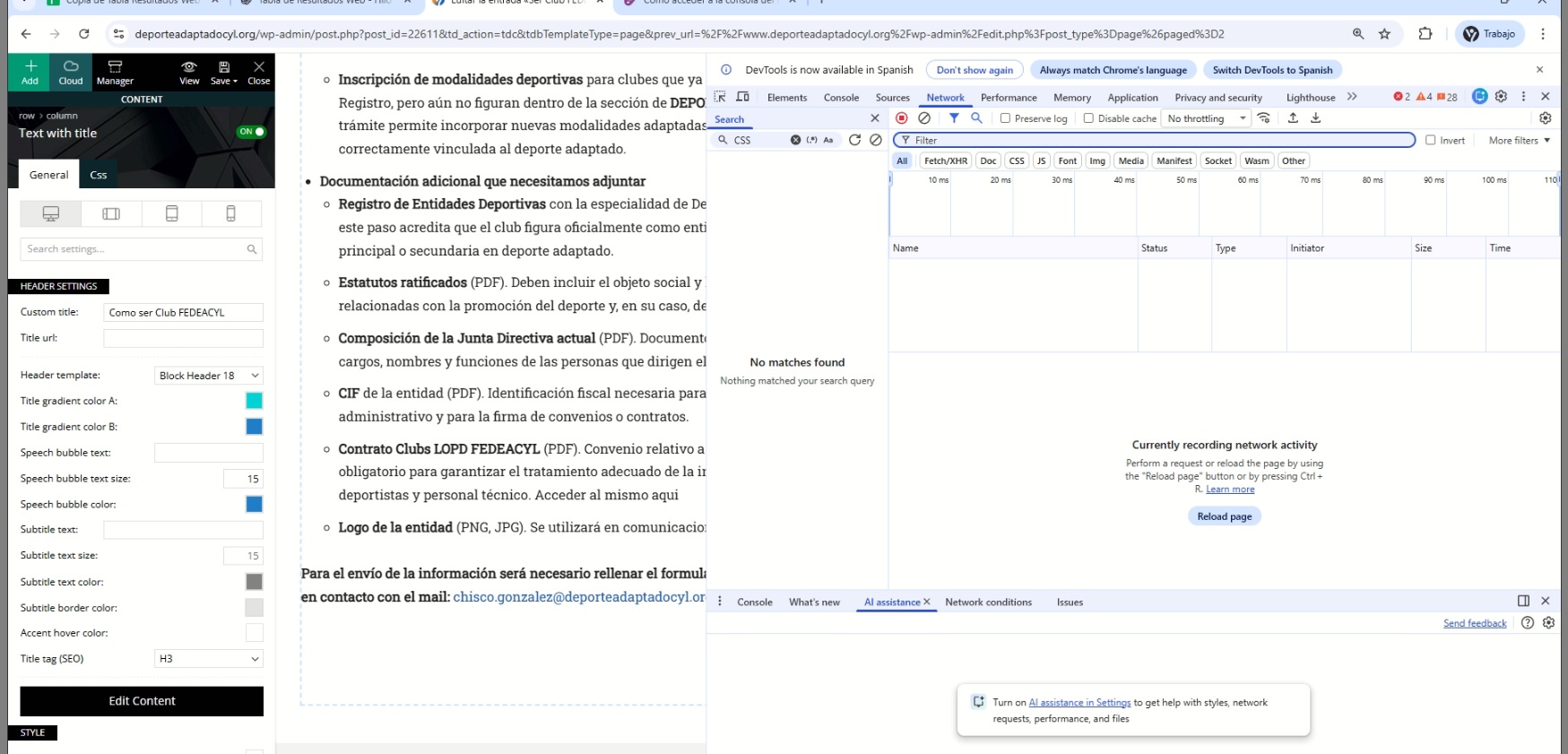Open the Console DevTools tab
1568x754 pixels.
pos(841,98)
